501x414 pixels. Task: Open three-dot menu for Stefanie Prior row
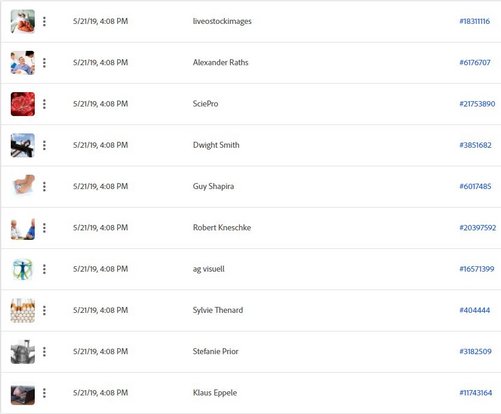tap(44, 352)
